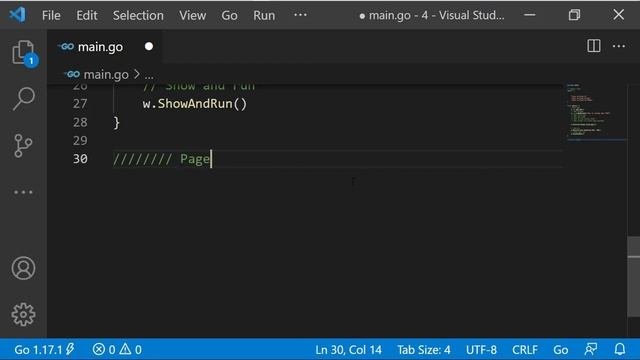The height and width of the screenshot is (360, 640).
Task: Change the Go language mode in status bar
Action: (x=560, y=350)
